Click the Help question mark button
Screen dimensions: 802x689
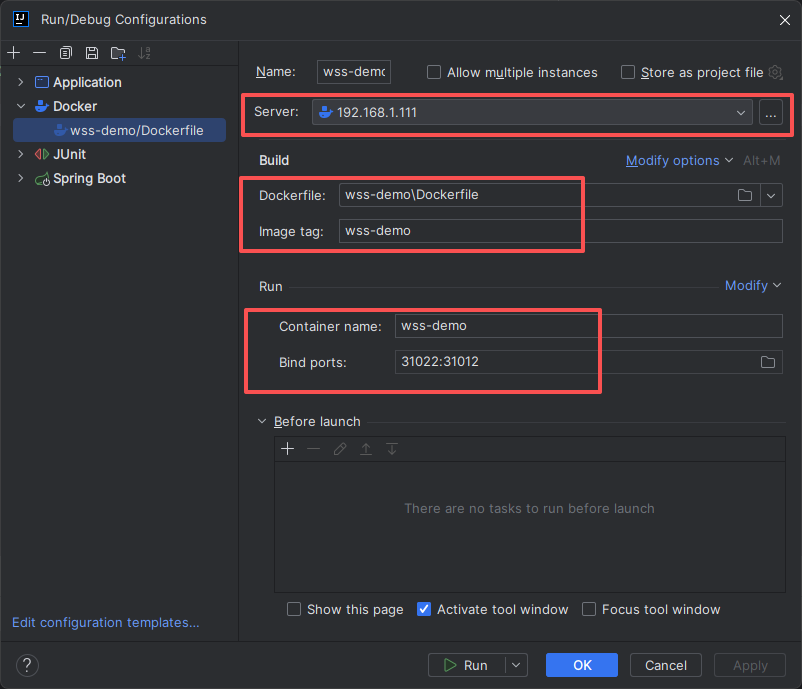pyautogui.click(x=27, y=665)
